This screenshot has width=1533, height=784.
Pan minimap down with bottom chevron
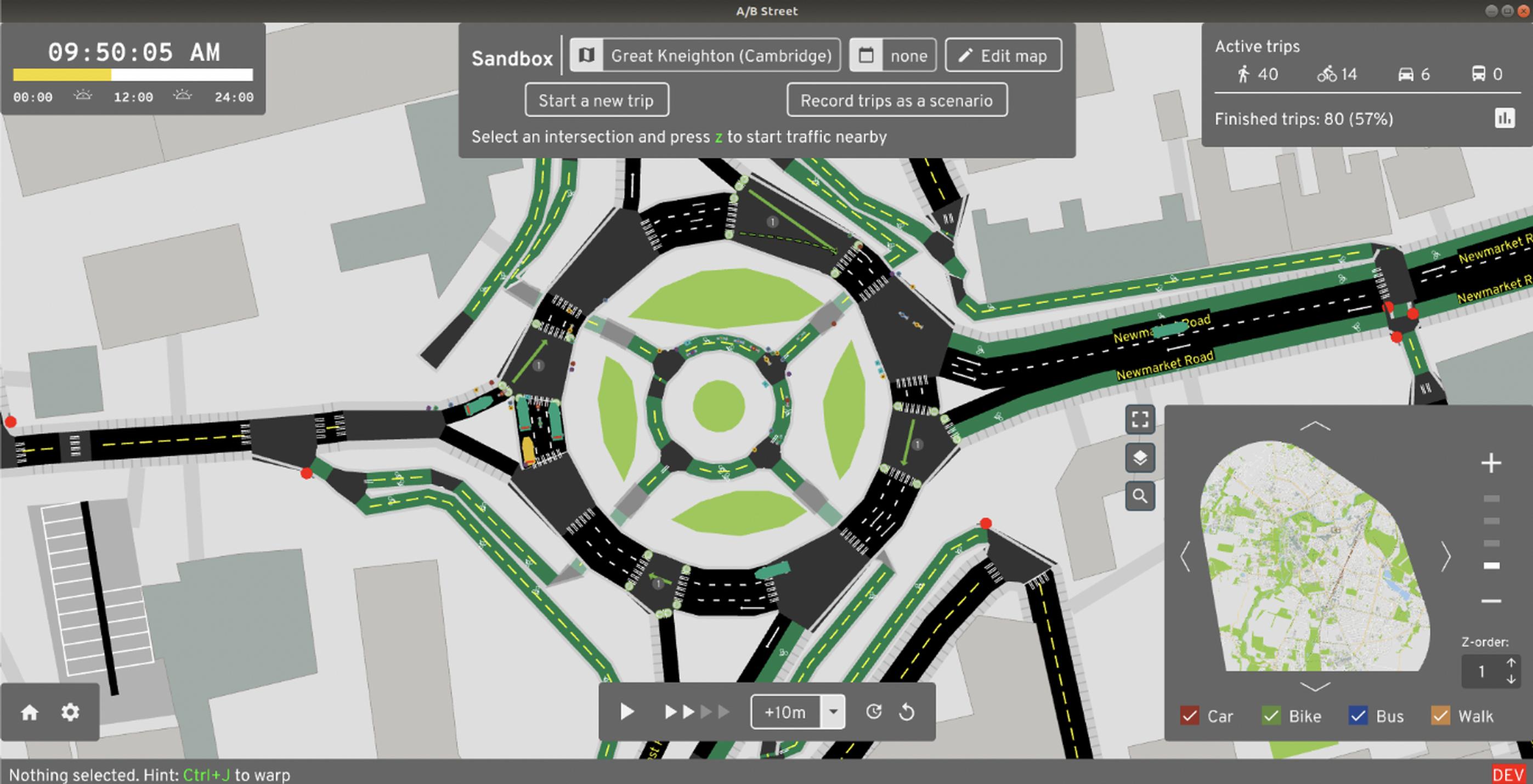click(1315, 687)
